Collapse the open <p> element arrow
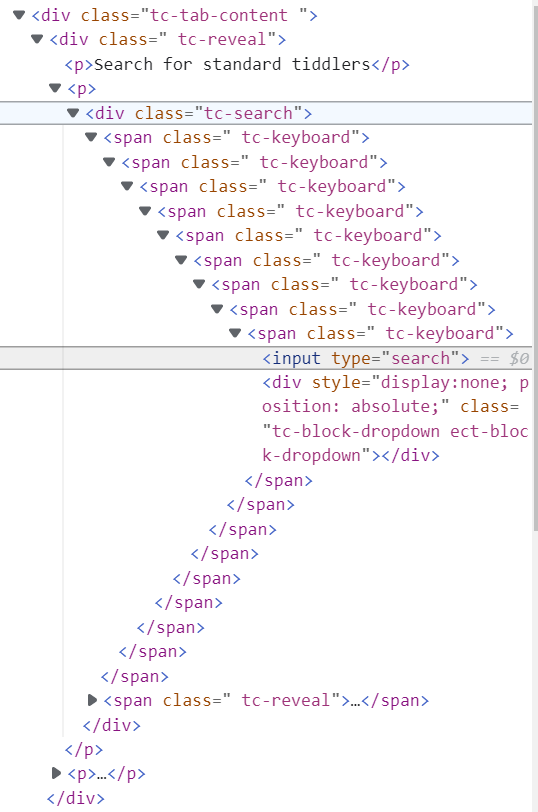The width and height of the screenshot is (538, 812). click(x=55, y=88)
